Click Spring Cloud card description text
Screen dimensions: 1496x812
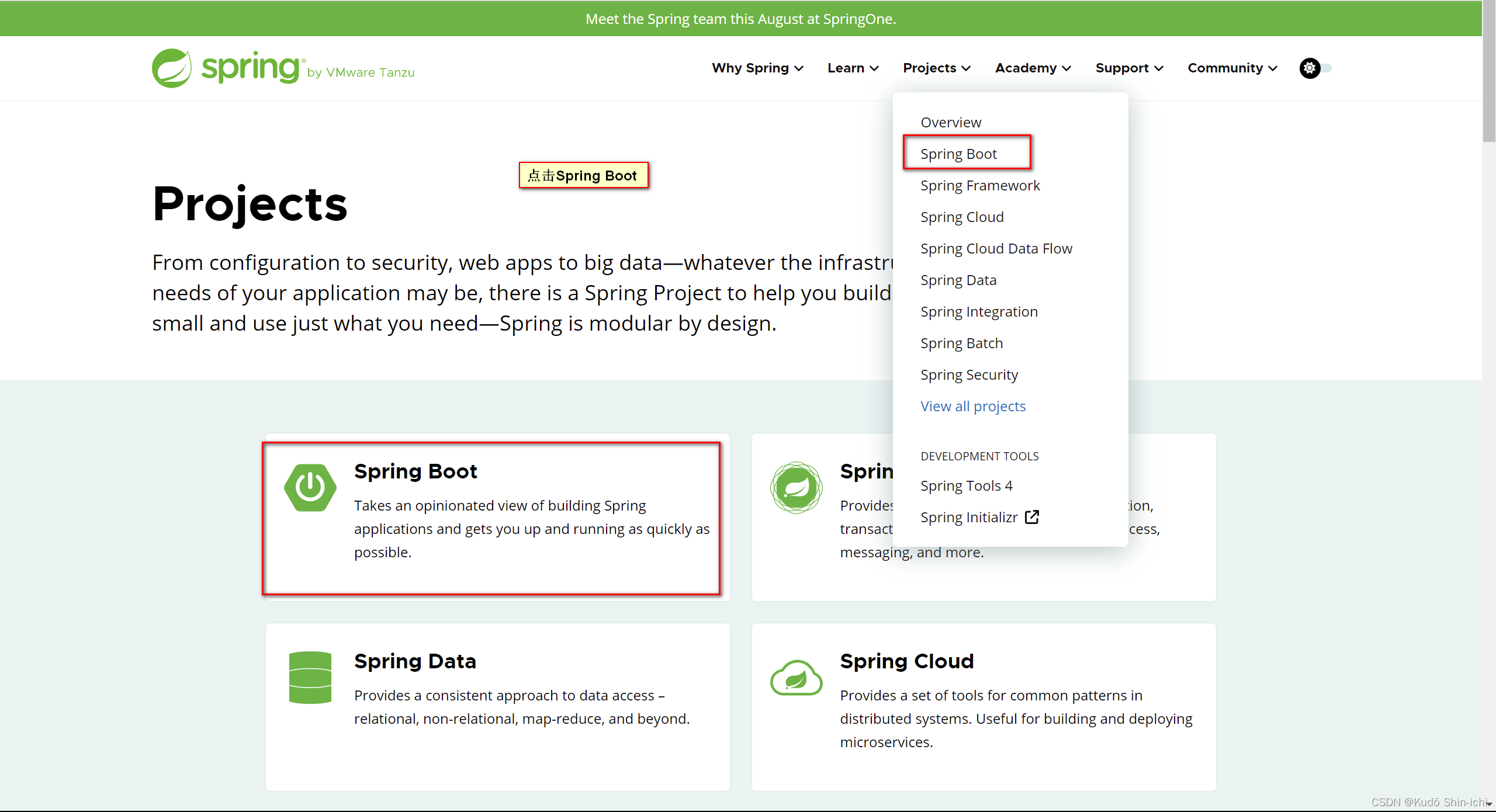point(1016,719)
